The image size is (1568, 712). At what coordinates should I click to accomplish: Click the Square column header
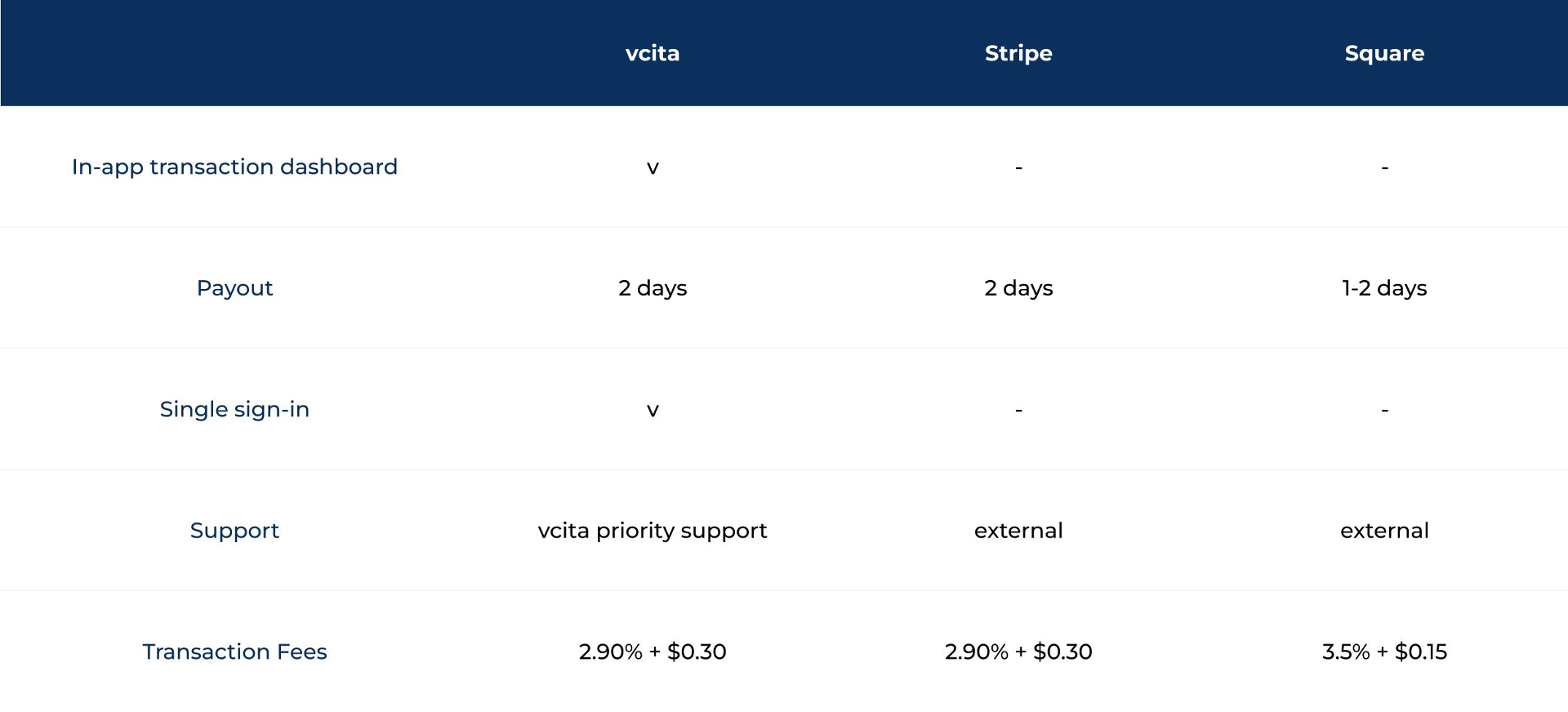(1384, 53)
